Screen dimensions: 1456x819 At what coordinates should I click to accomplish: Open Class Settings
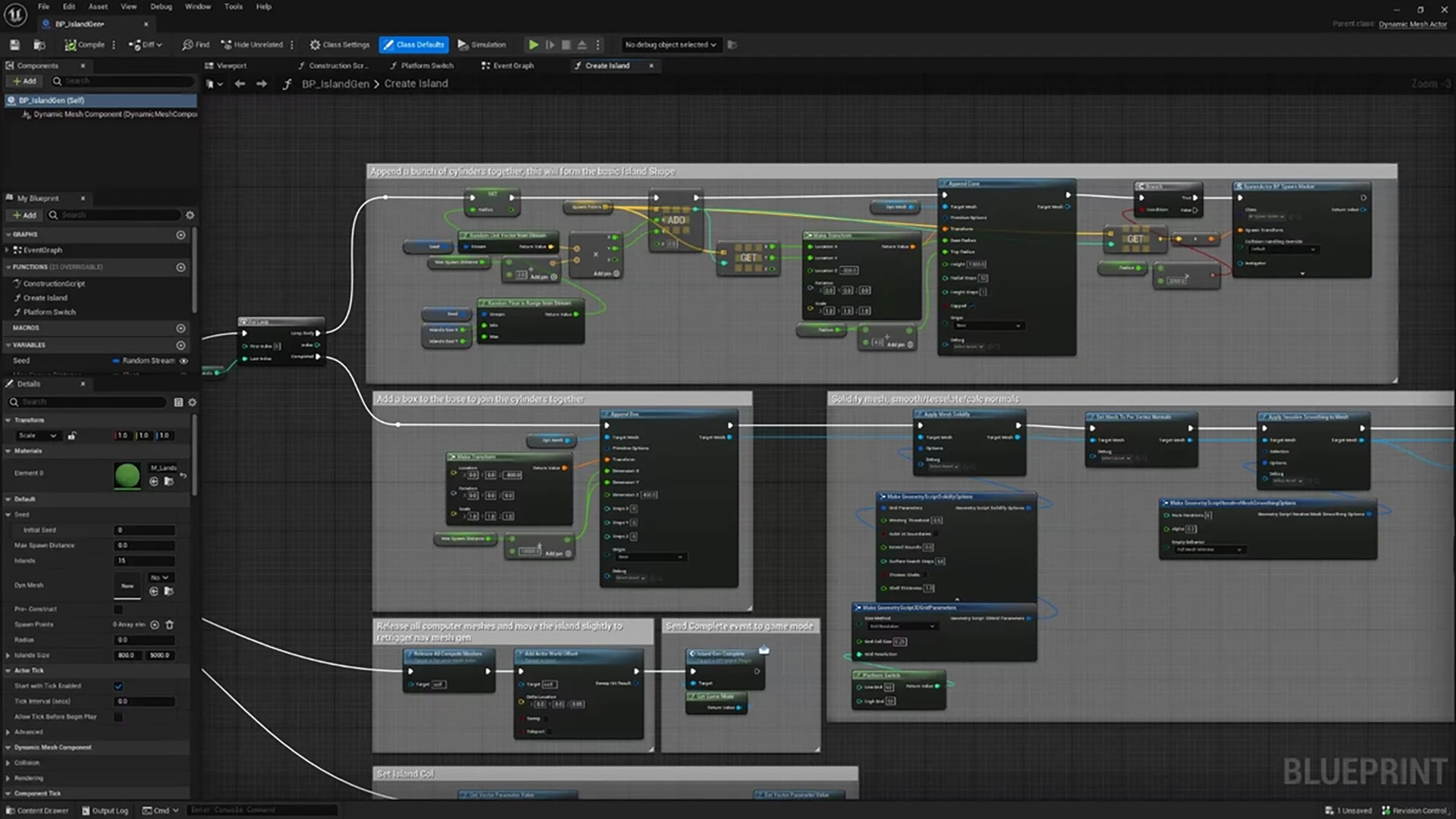point(339,45)
